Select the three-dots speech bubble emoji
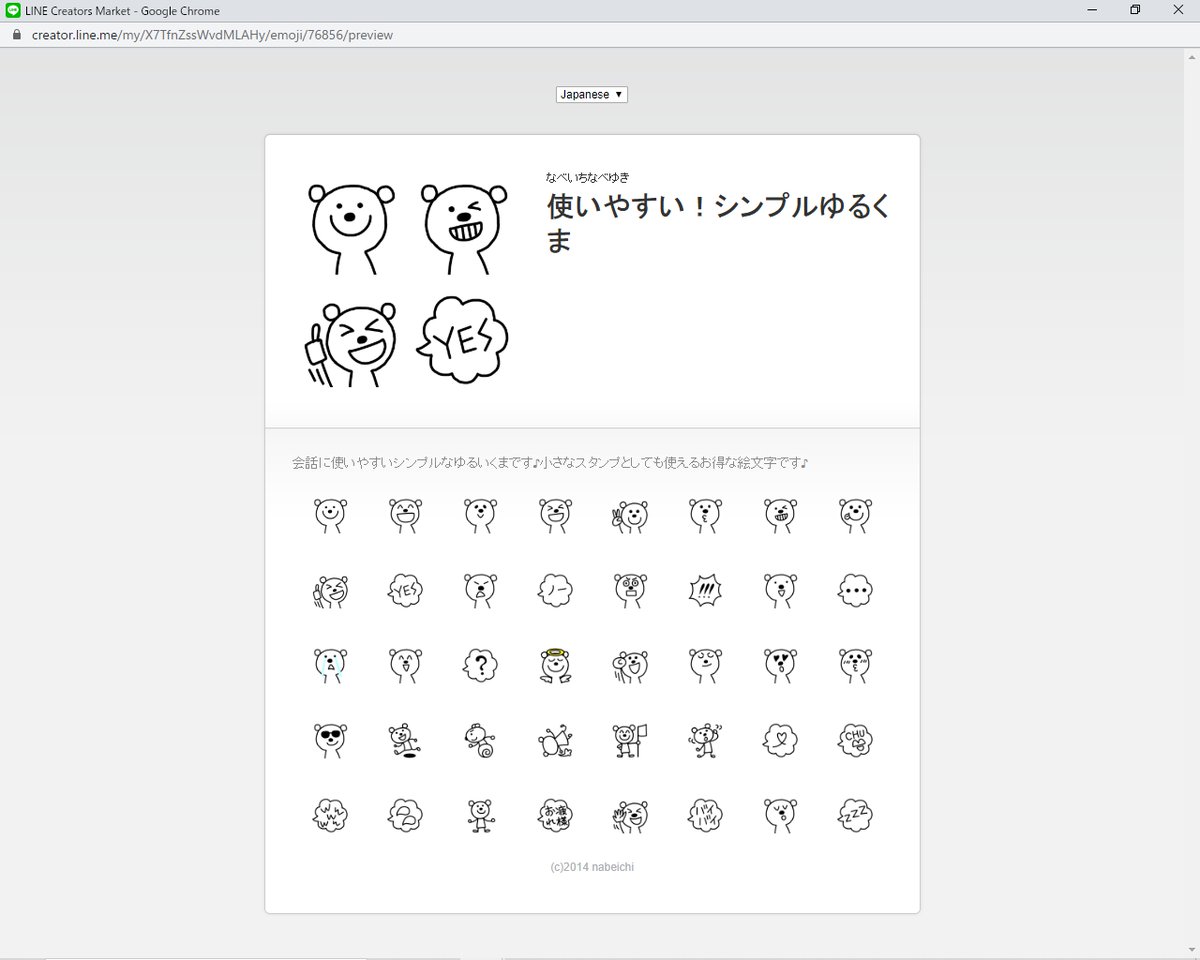Image resolution: width=1200 pixels, height=960 pixels. [x=855, y=591]
